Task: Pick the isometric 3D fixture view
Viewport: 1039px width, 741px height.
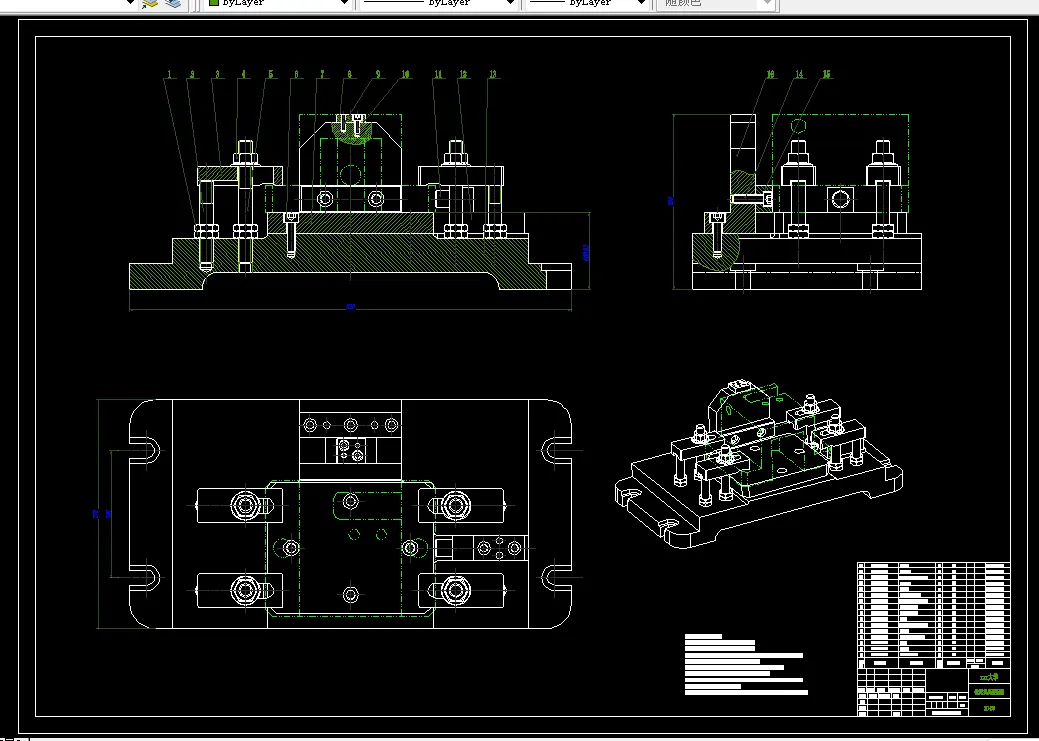Action: tap(758, 462)
